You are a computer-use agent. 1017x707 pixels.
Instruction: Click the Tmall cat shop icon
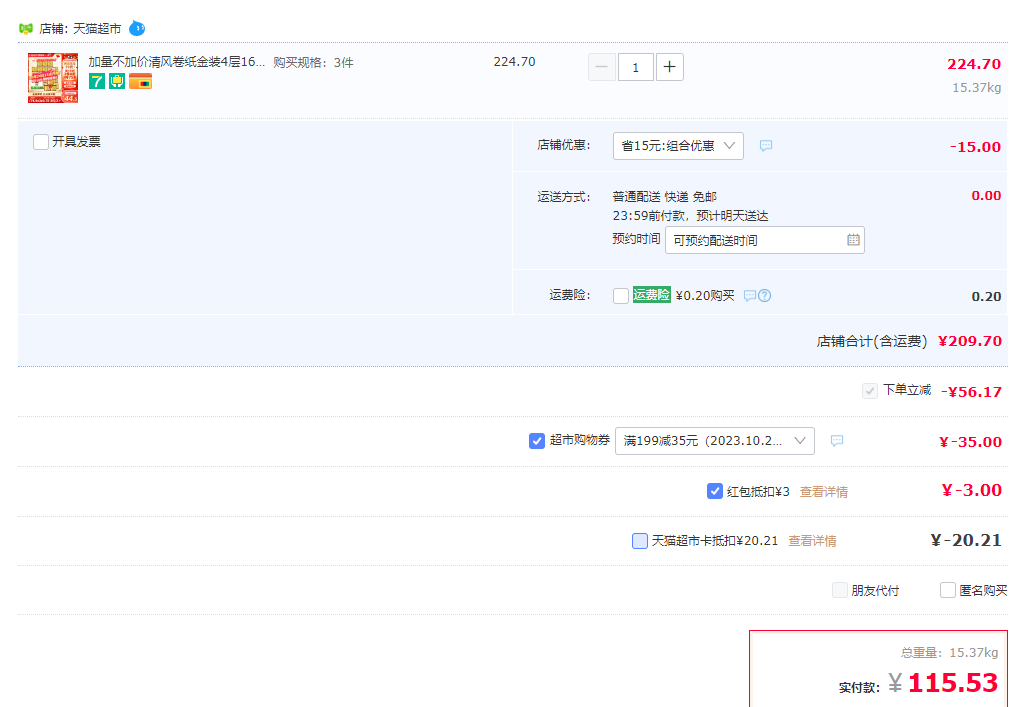coord(26,29)
